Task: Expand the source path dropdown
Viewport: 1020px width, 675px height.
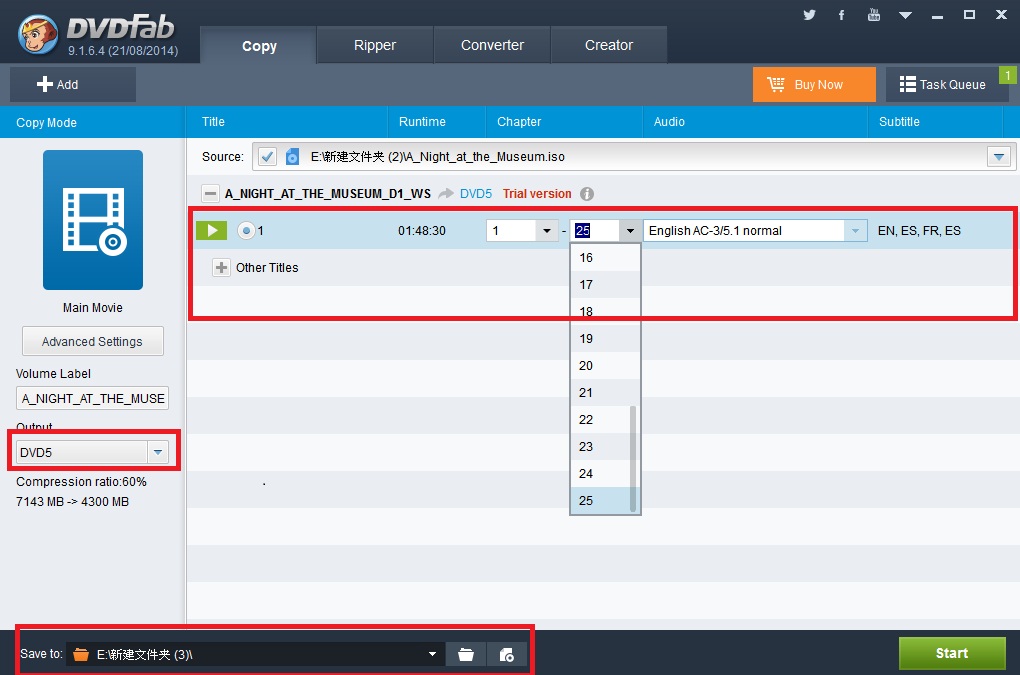Action: pos(999,157)
